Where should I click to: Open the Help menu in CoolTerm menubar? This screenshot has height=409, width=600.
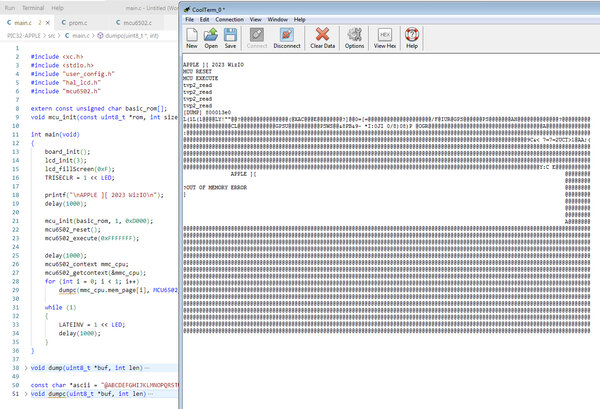click(x=300, y=20)
